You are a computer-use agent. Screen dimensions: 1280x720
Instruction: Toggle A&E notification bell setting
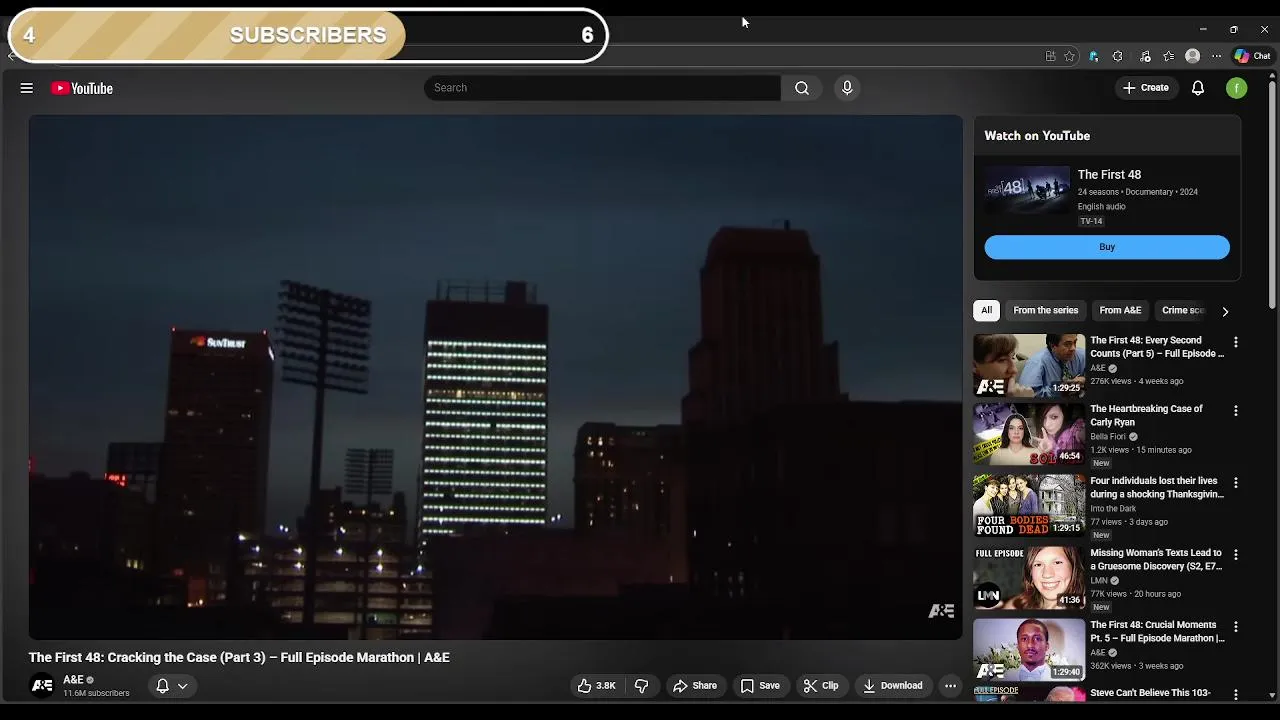coord(162,686)
